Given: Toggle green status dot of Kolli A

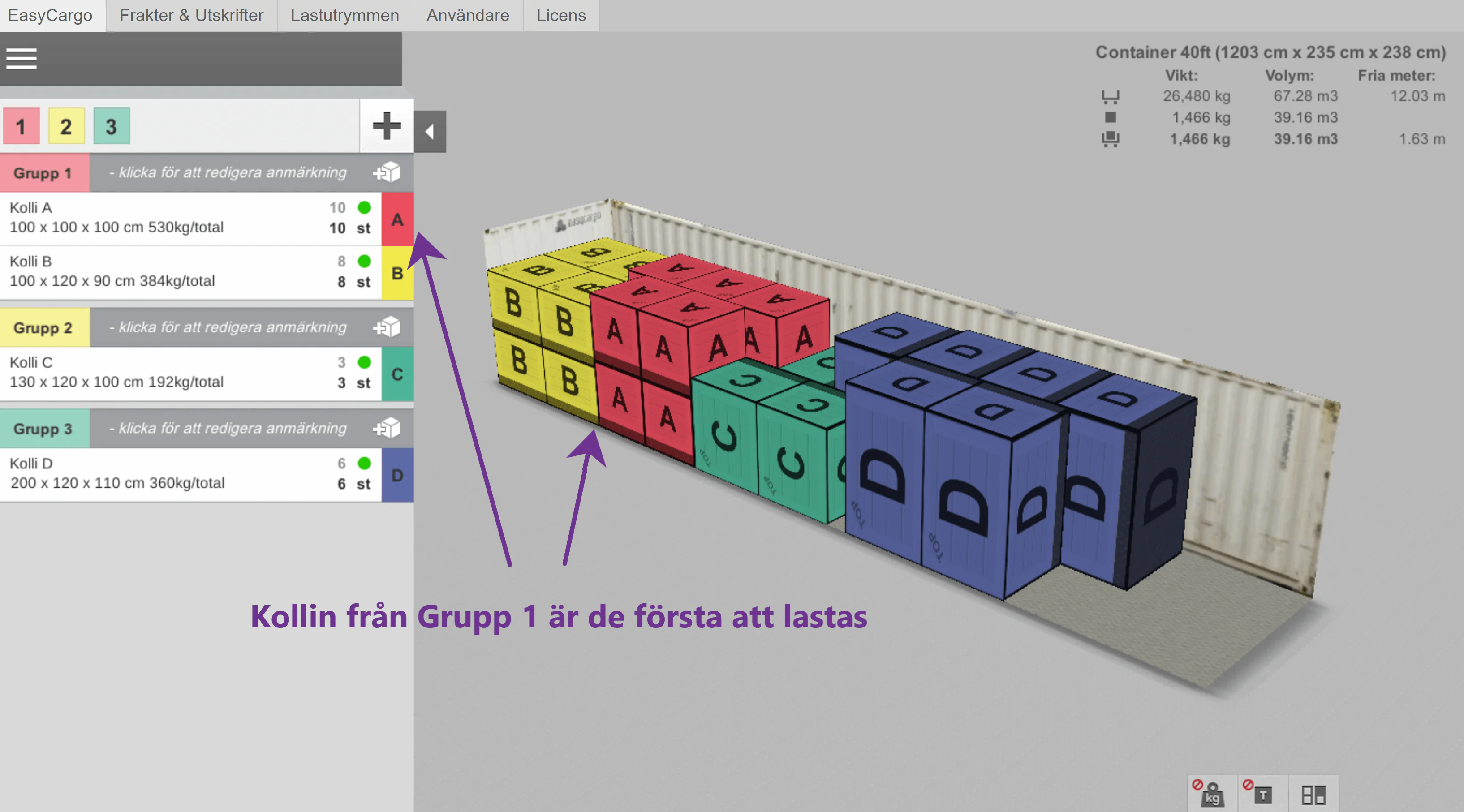Looking at the screenshot, I should (x=364, y=207).
